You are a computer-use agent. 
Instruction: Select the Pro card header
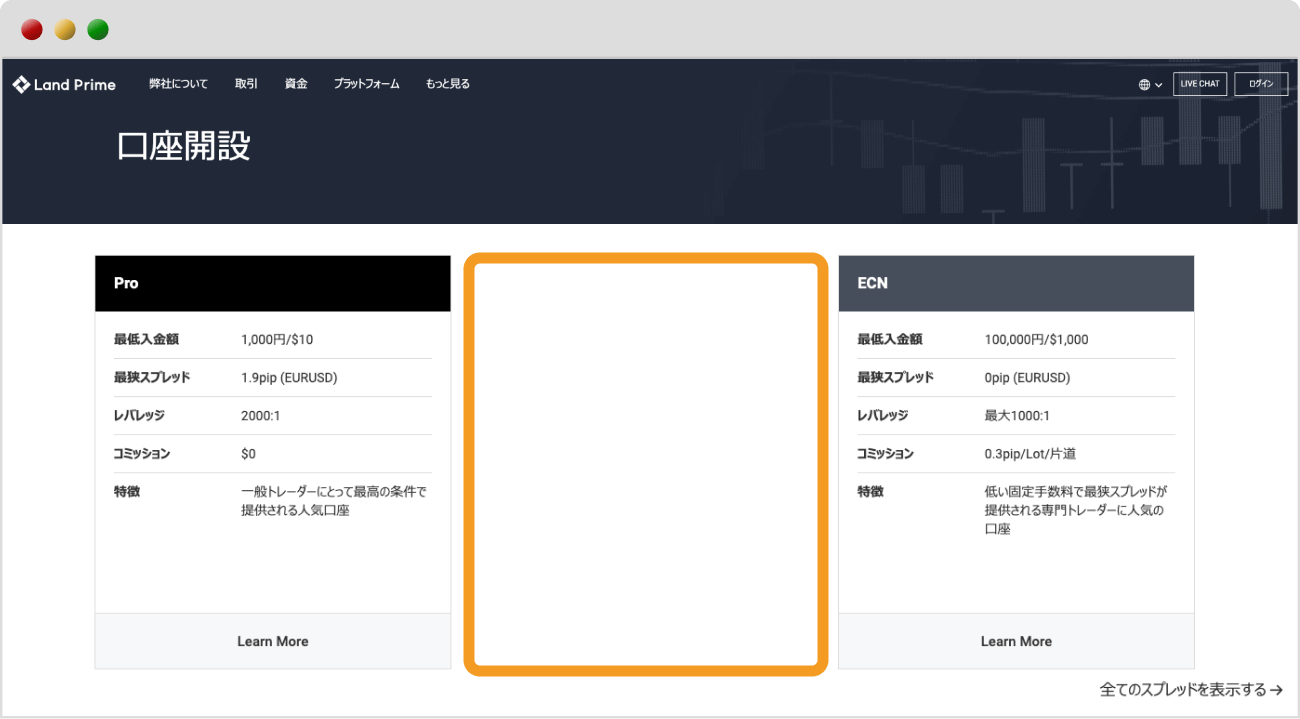273,283
